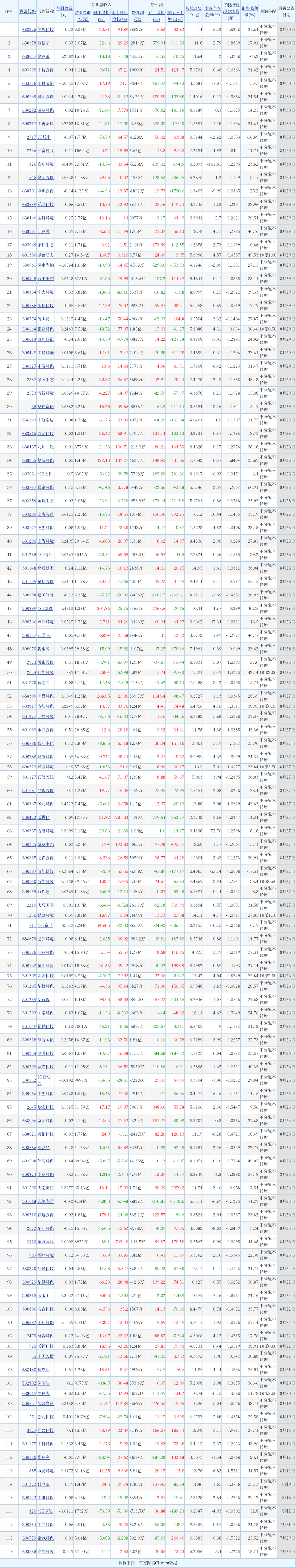Click the 利润分配 column header
The image size is (296, 1568).
(x=267, y=12)
